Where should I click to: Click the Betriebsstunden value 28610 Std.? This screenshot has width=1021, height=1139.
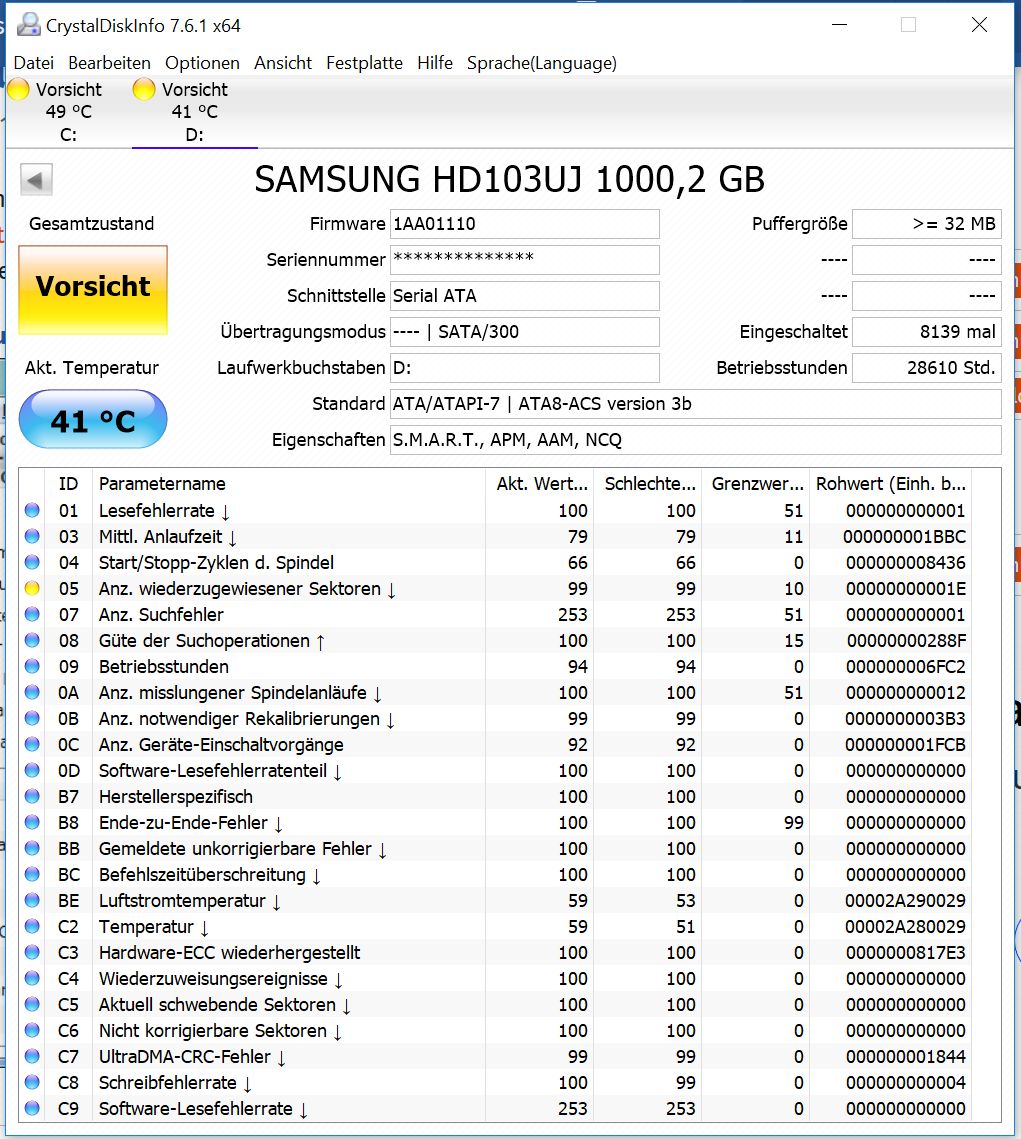(x=927, y=368)
